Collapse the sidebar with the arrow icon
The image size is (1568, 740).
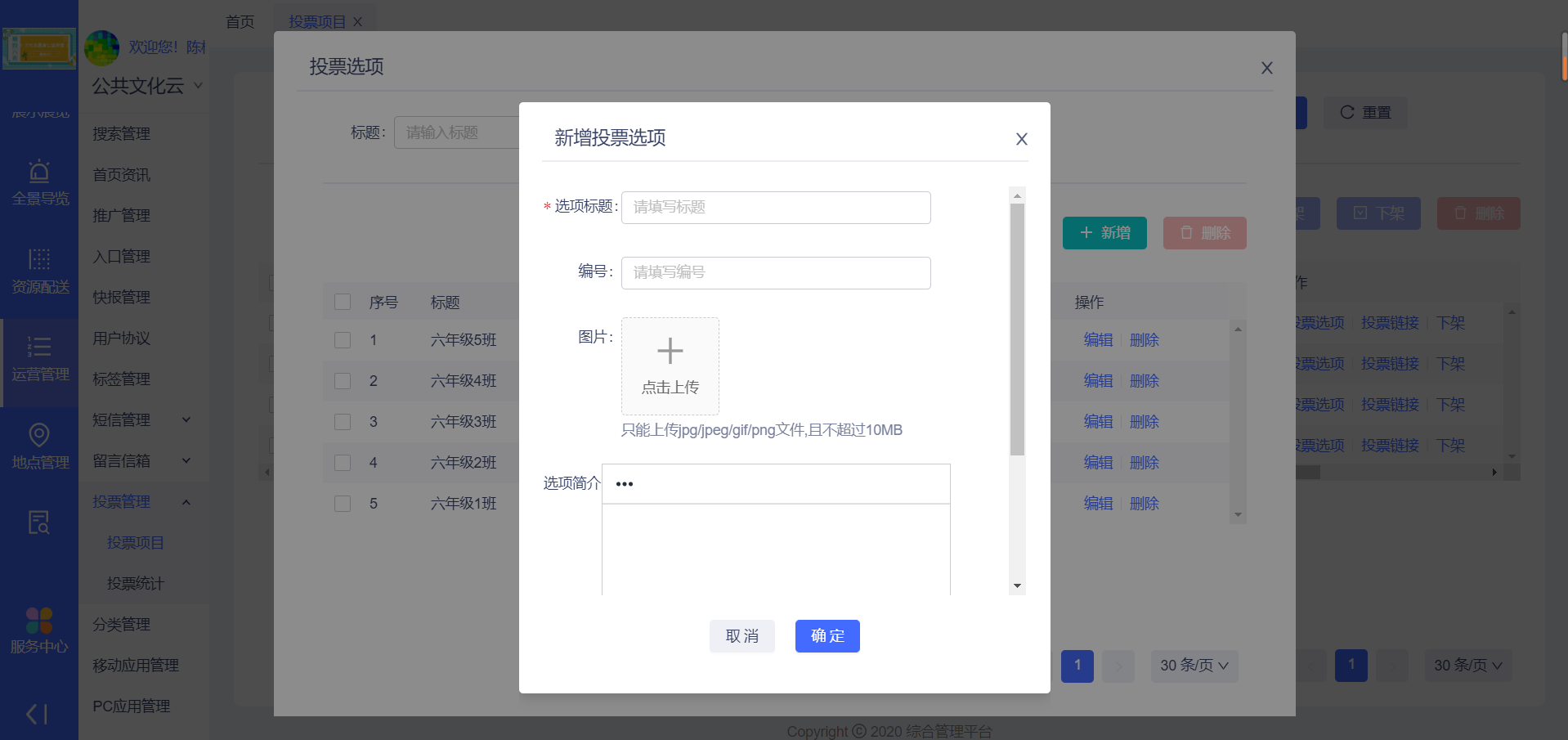click(37, 714)
